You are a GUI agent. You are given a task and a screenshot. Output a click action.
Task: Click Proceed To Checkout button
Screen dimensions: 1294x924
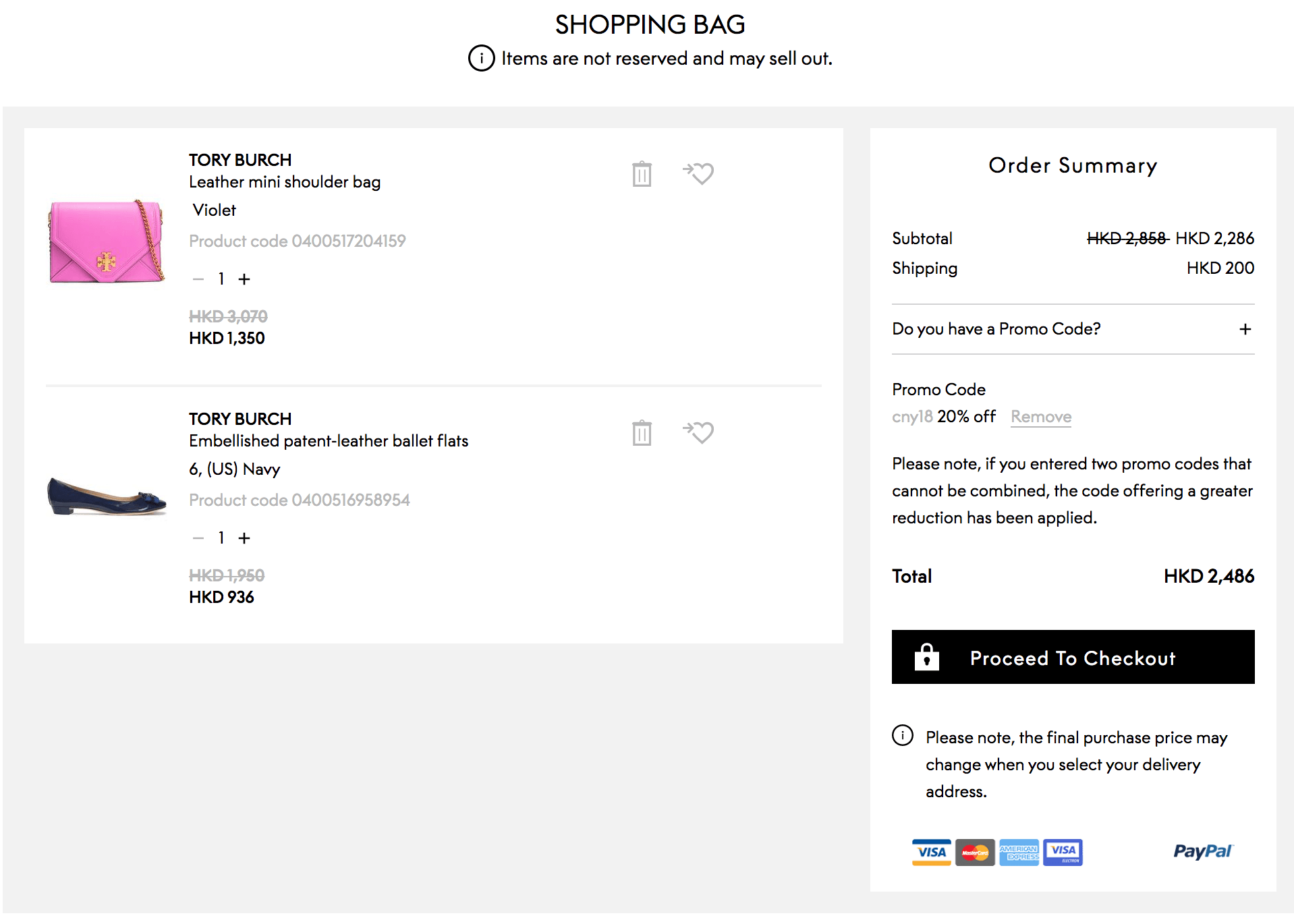click(x=1073, y=657)
